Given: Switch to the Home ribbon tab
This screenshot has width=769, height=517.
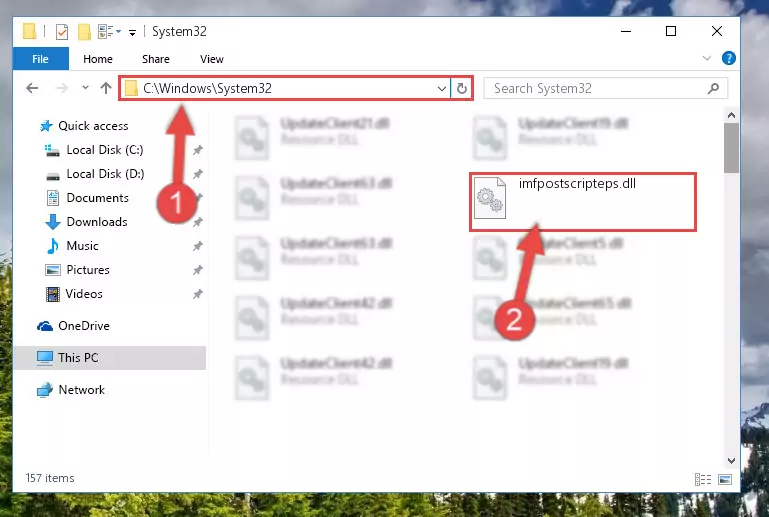Looking at the screenshot, I should coord(98,59).
